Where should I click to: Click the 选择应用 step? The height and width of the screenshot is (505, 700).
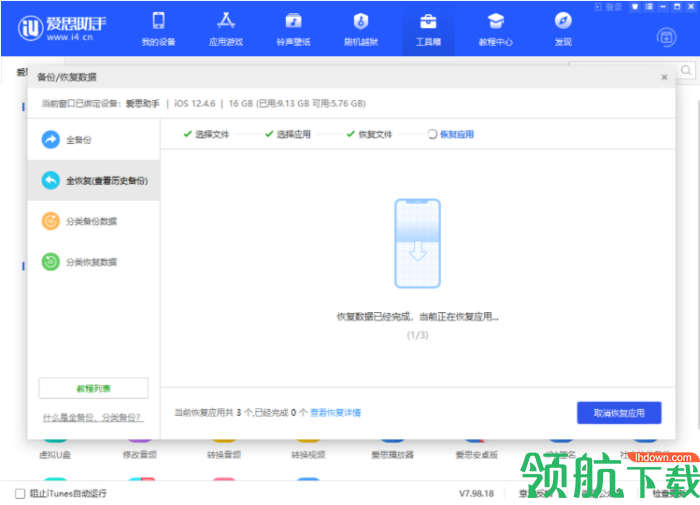pos(288,134)
